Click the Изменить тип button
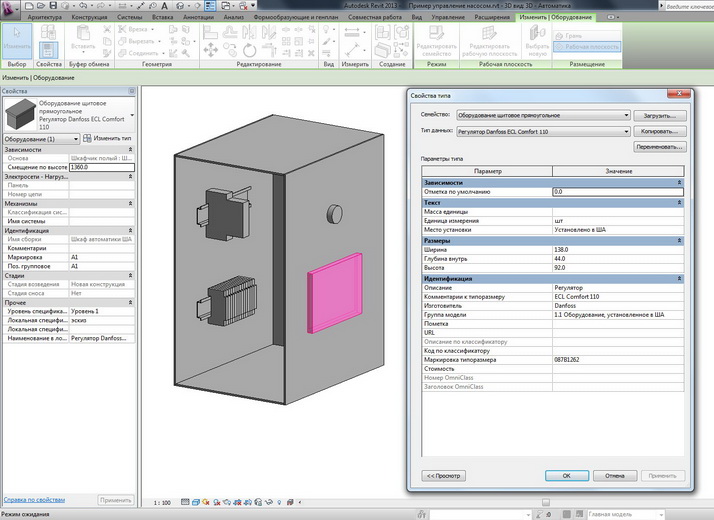 click(108, 138)
